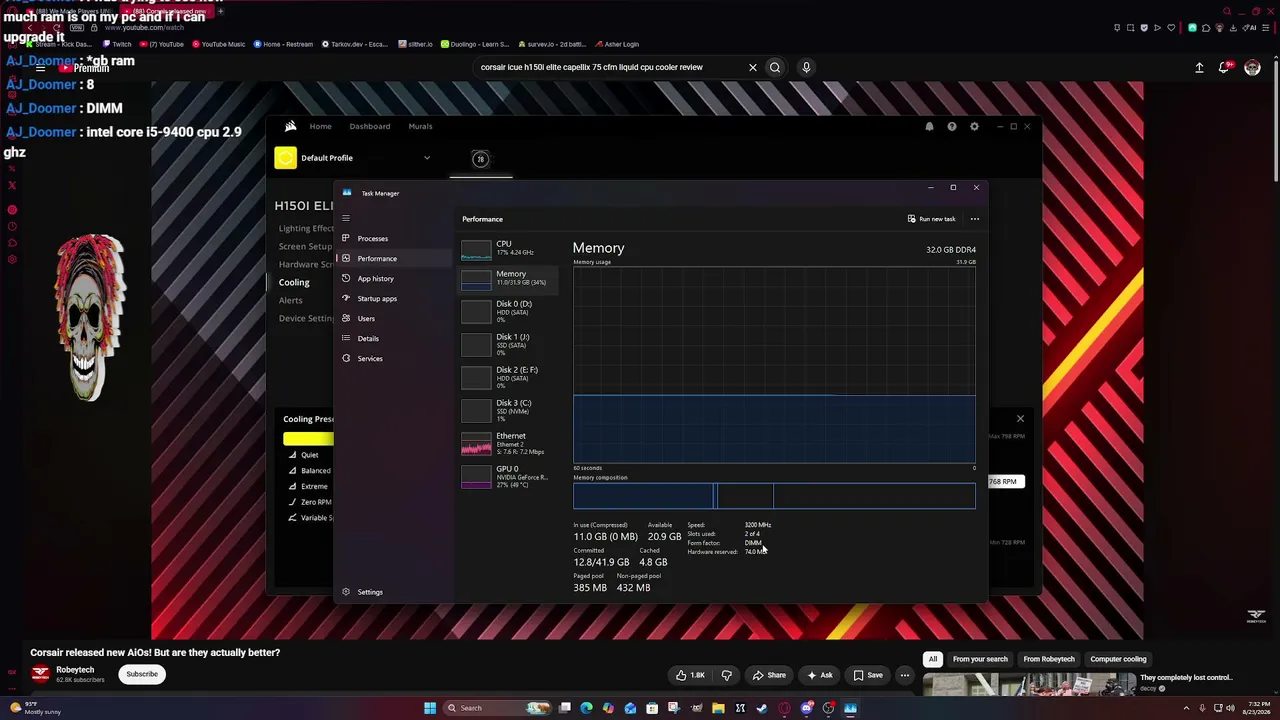Like the video (1.8K)

(x=691, y=675)
